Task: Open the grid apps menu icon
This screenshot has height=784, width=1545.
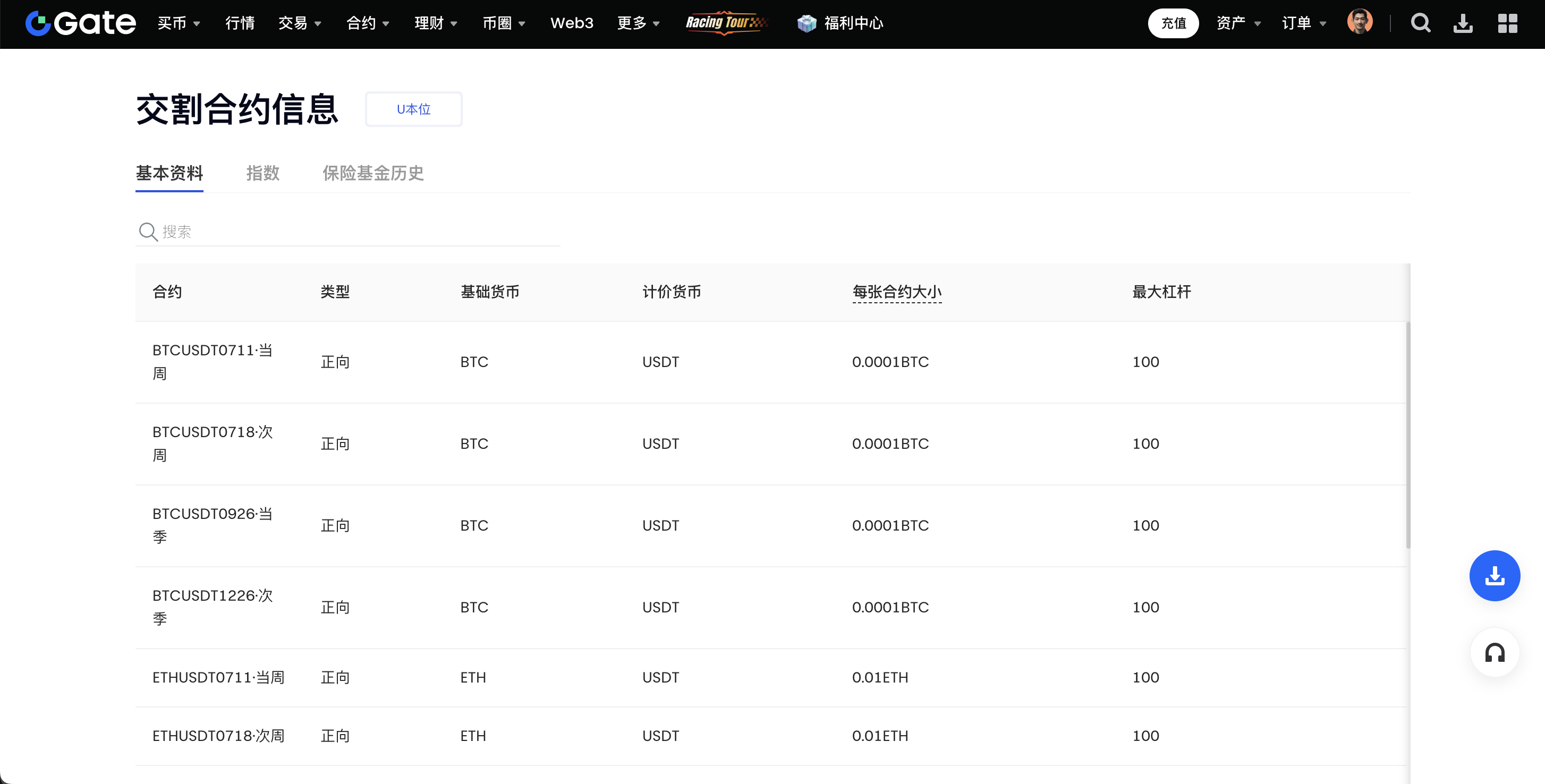Action: coord(1507,23)
